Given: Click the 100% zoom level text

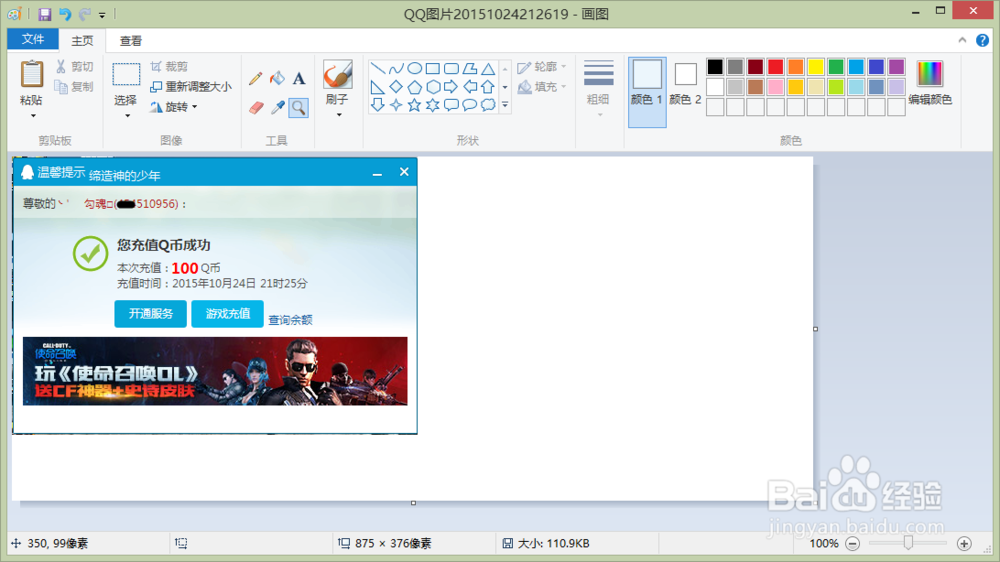Looking at the screenshot, I should point(824,544).
